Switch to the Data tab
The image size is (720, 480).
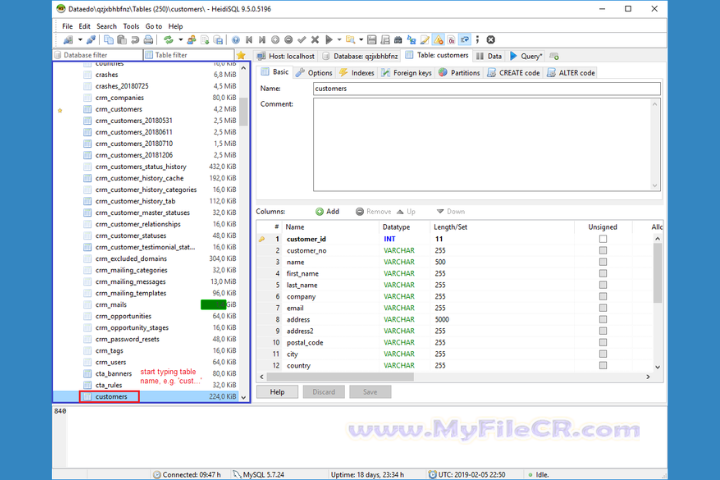point(489,56)
